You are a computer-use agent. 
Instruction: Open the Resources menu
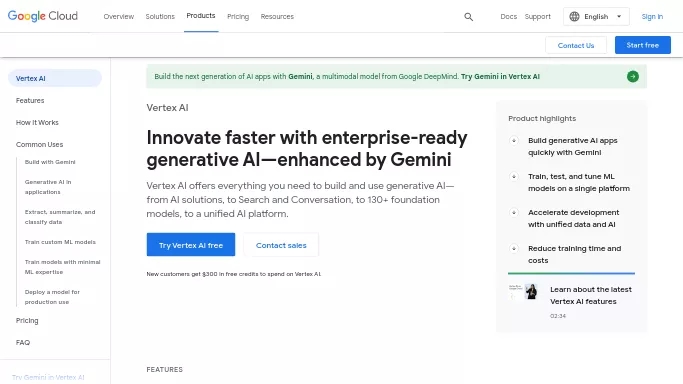277,17
